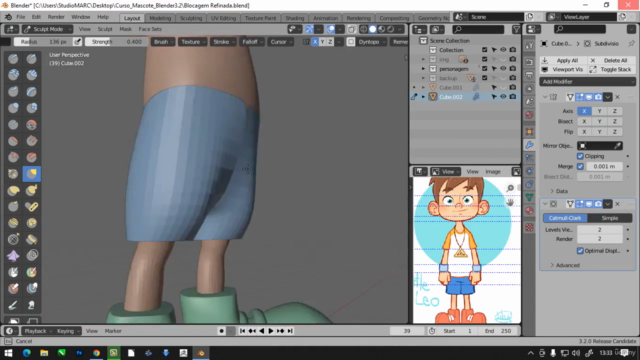Open the Windows Start menu

point(9,353)
